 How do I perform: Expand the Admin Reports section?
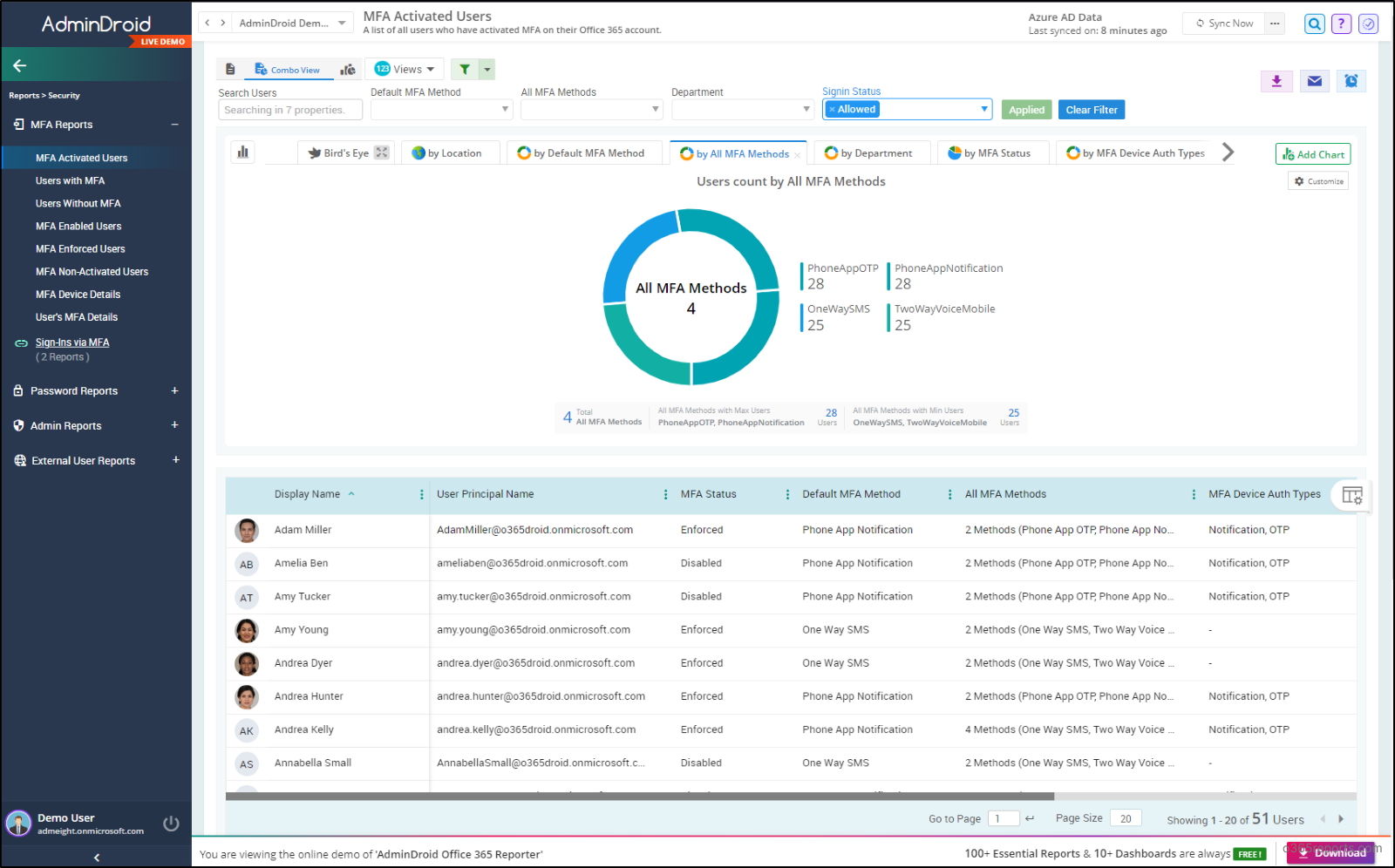point(175,425)
